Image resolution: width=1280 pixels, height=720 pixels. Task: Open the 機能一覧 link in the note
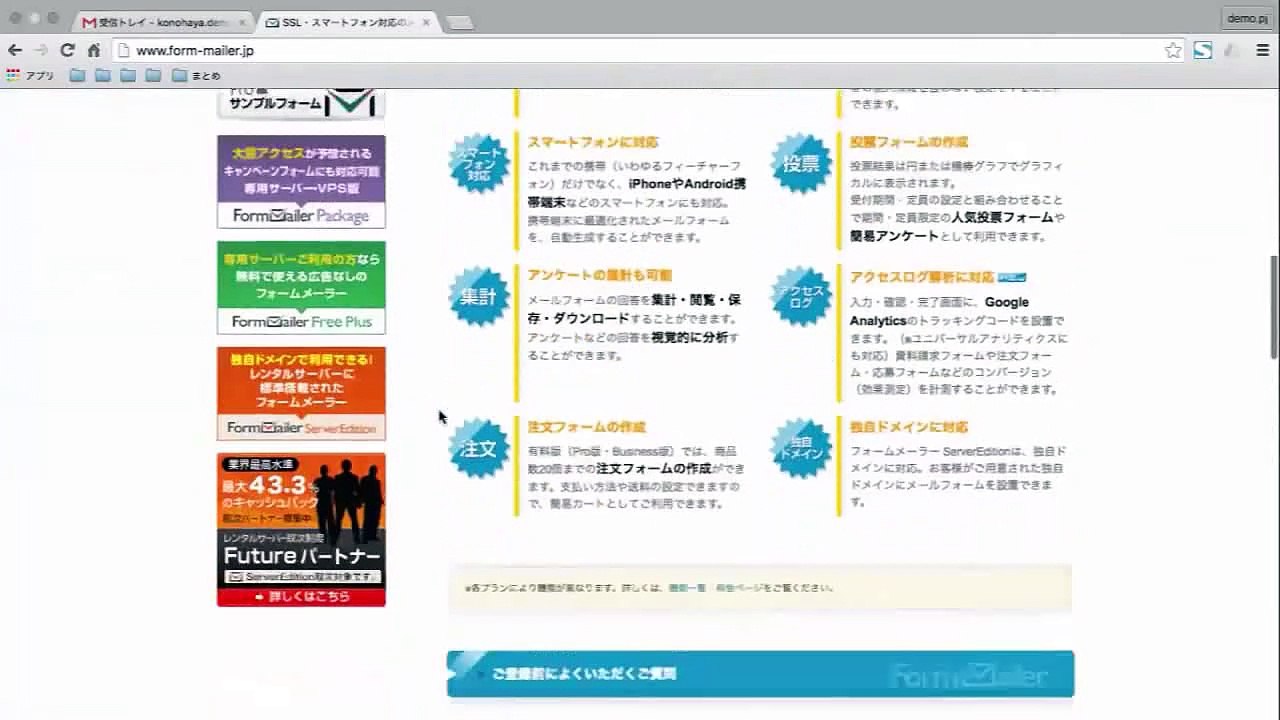[x=687, y=588]
